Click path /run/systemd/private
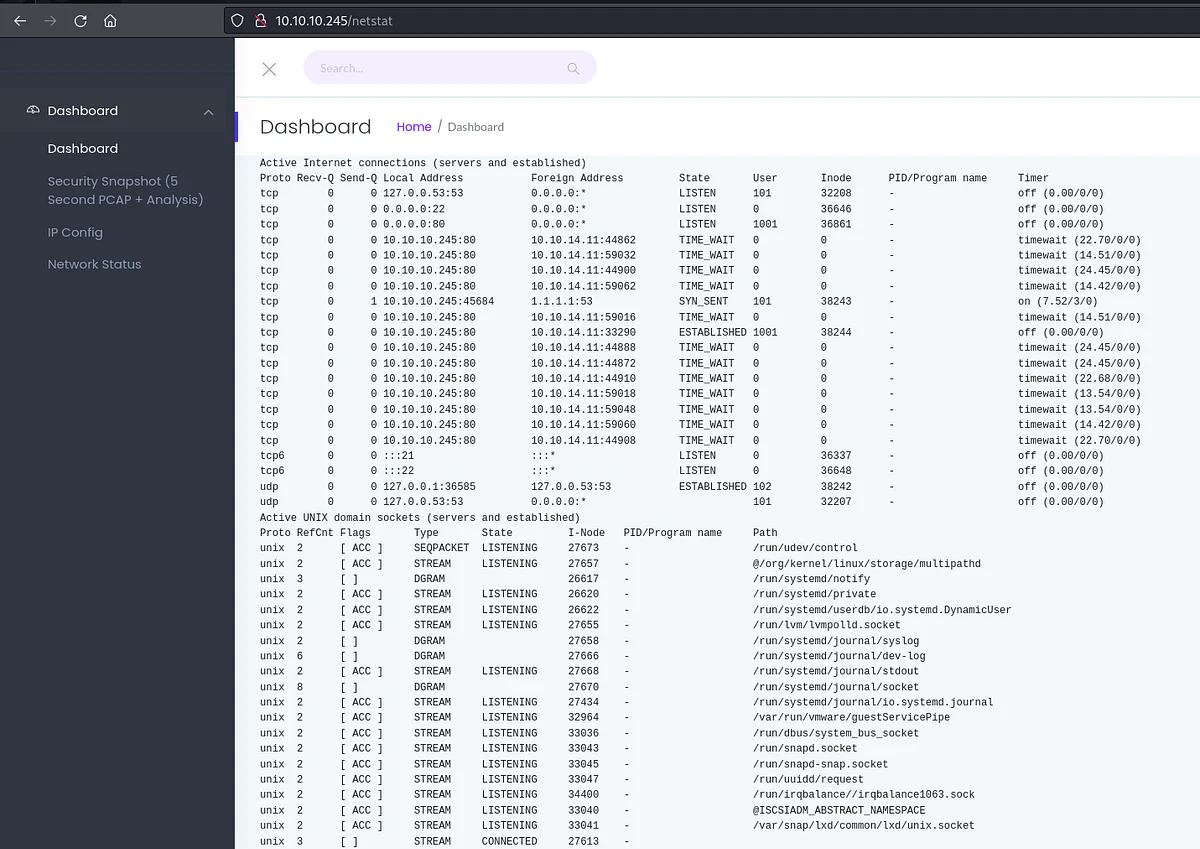The width and height of the screenshot is (1200, 849). click(814, 594)
